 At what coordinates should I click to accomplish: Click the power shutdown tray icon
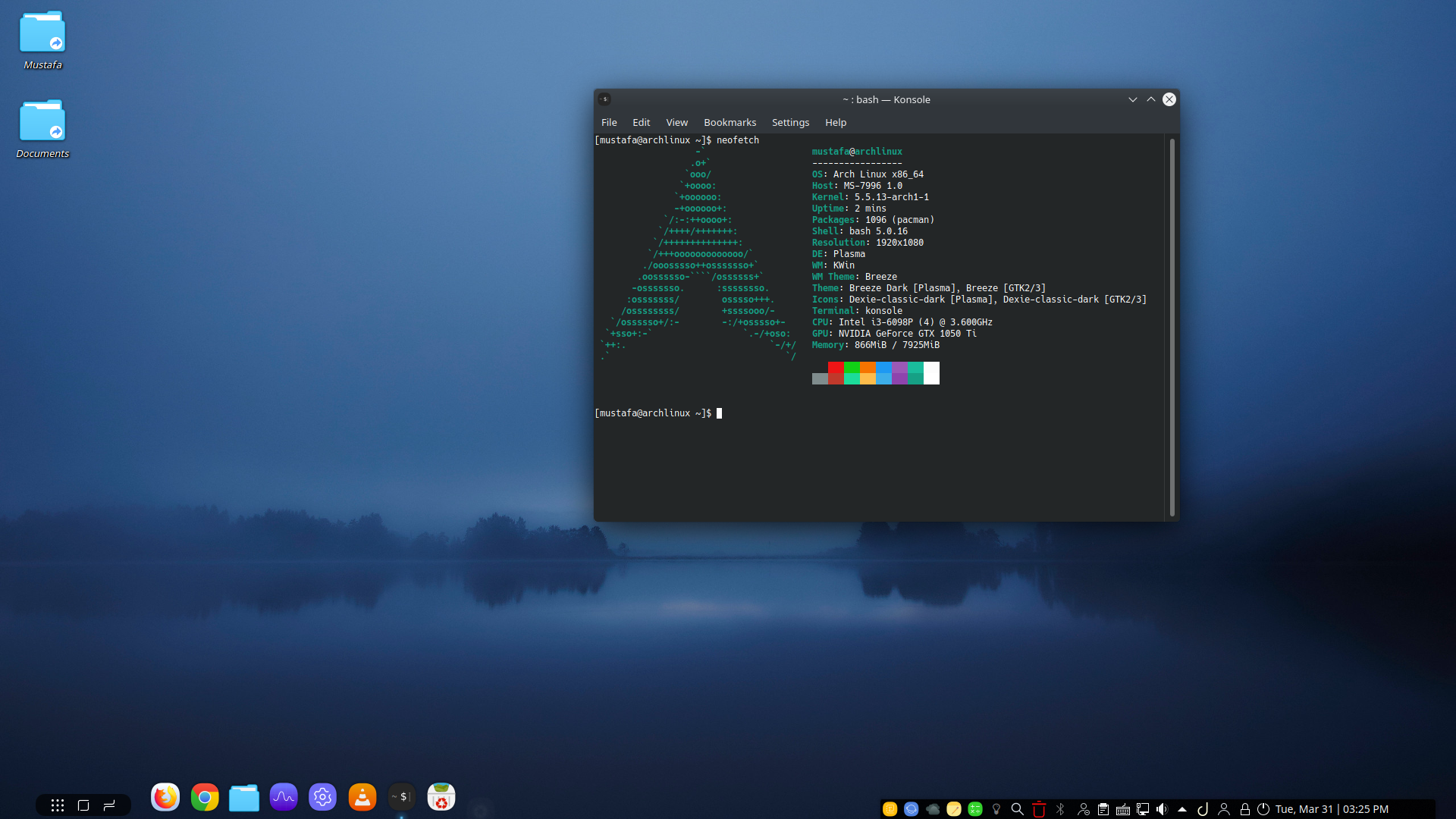[x=1263, y=809]
